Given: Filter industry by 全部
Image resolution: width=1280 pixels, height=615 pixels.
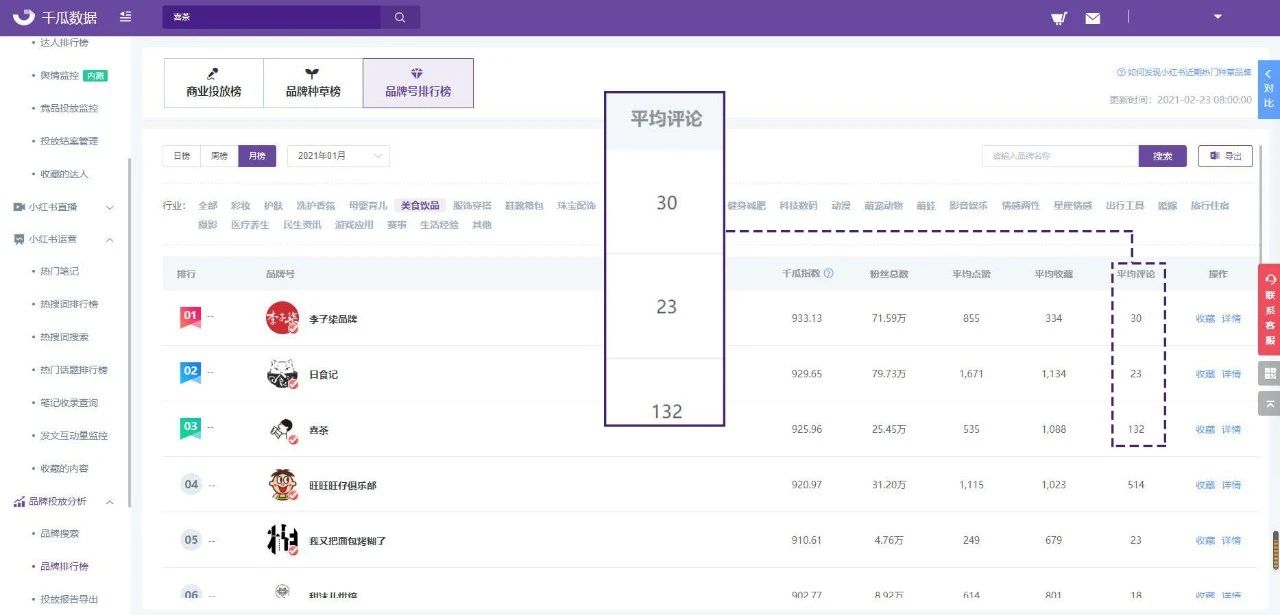Looking at the screenshot, I should [x=207, y=206].
